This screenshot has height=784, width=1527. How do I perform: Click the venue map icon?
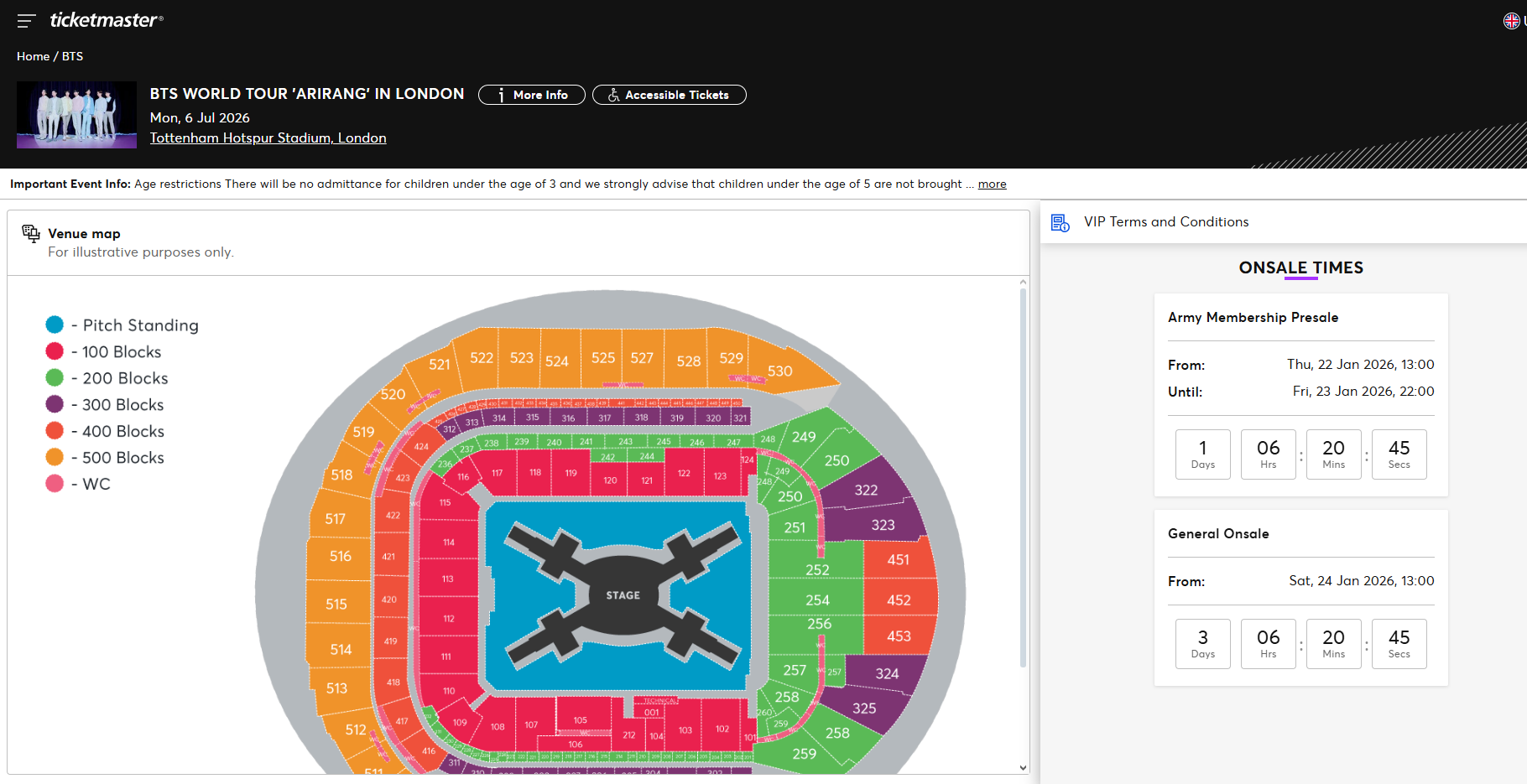coord(31,233)
